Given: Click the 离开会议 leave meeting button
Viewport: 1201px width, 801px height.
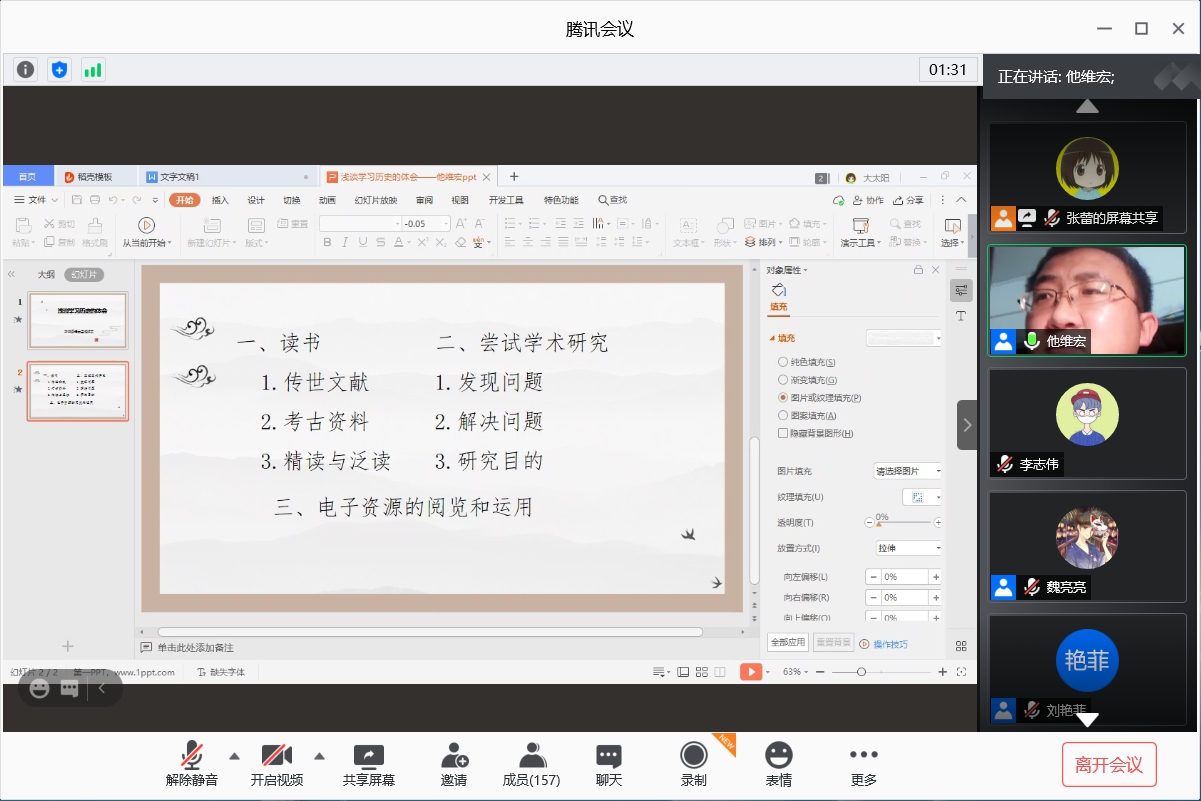Looking at the screenshot, I should [1108, 765].
